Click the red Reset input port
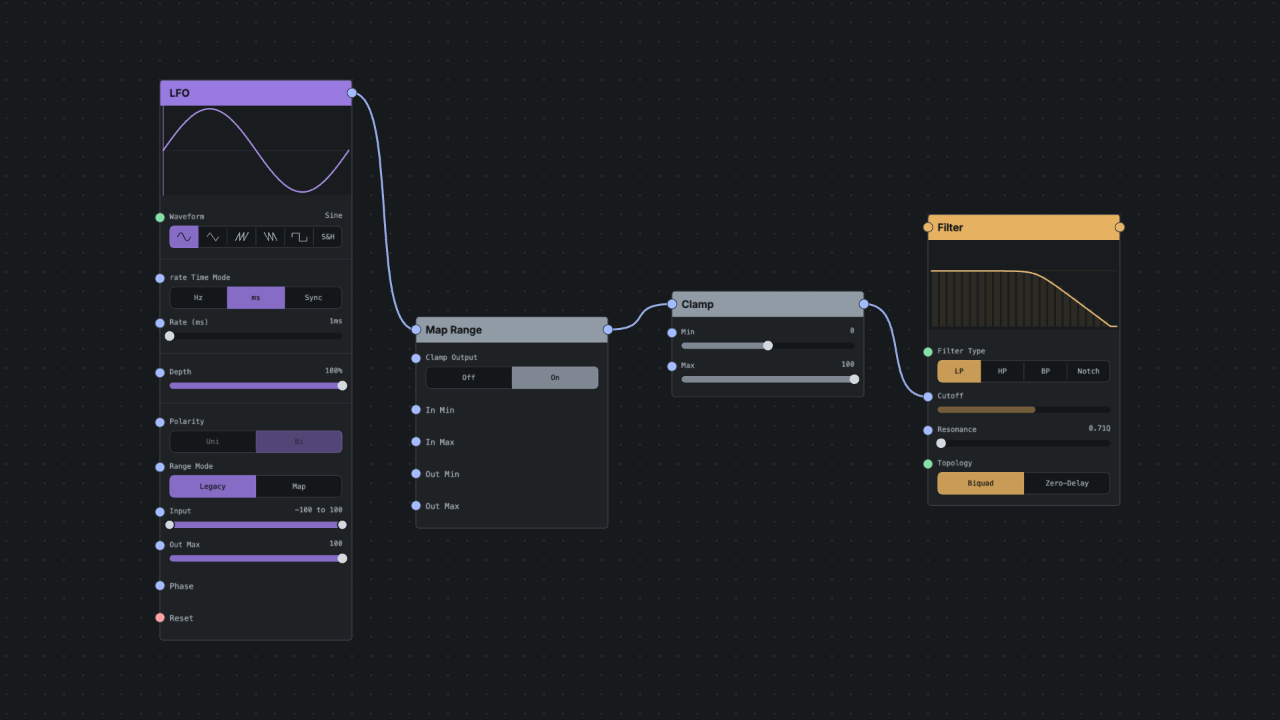 [160, 618]
